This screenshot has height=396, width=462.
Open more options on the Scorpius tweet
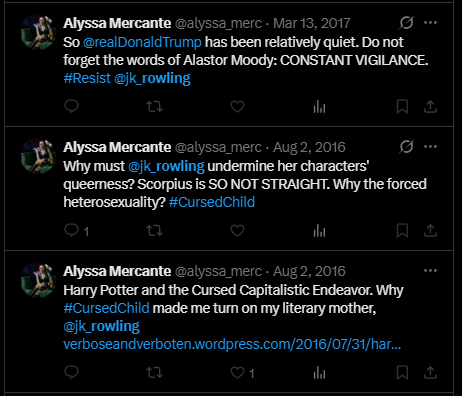click(430, 147)
